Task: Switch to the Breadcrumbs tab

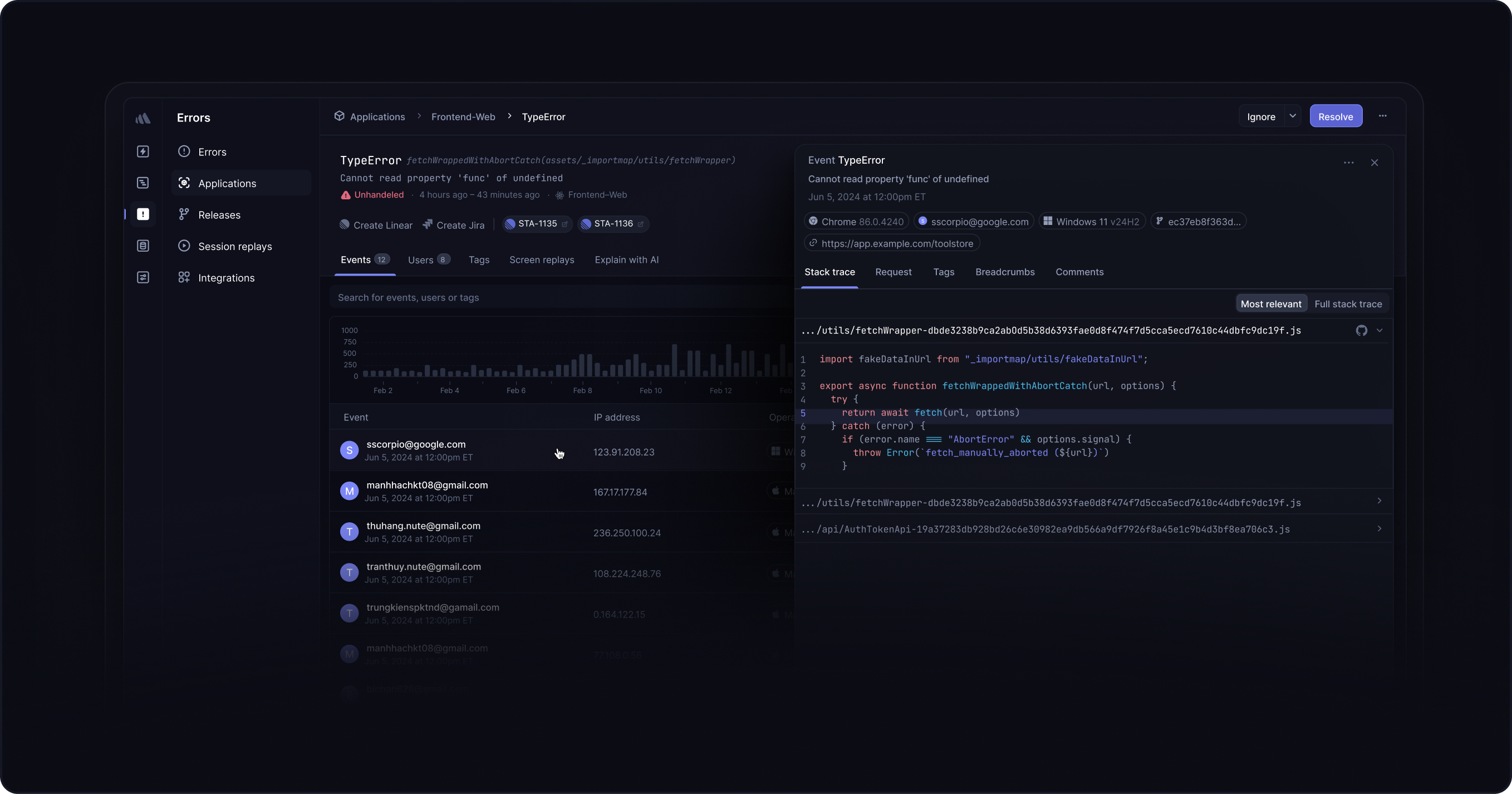Action: click(x=1004, y=272)
